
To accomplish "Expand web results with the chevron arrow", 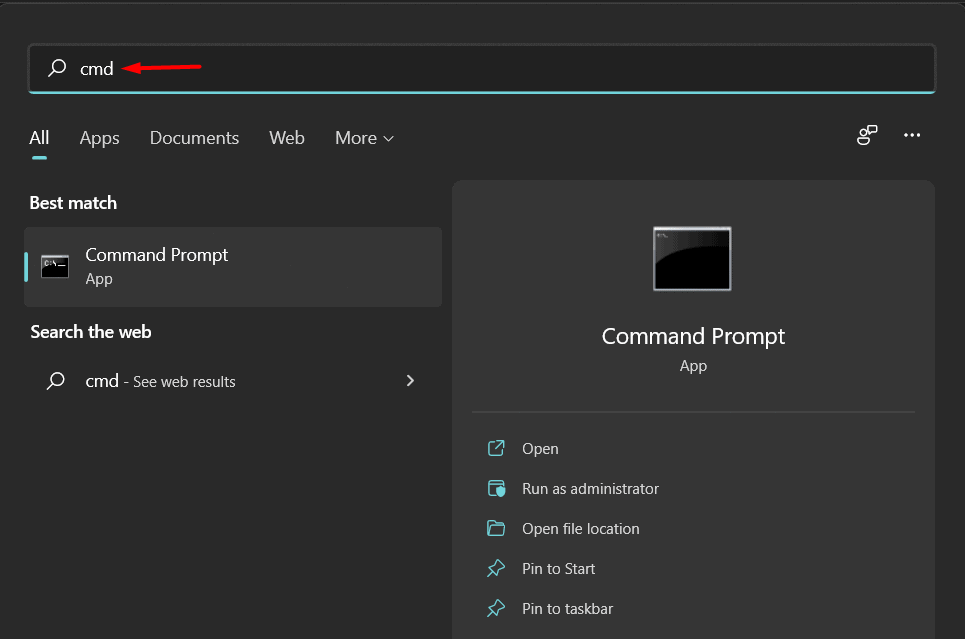I will pos(410,381).
